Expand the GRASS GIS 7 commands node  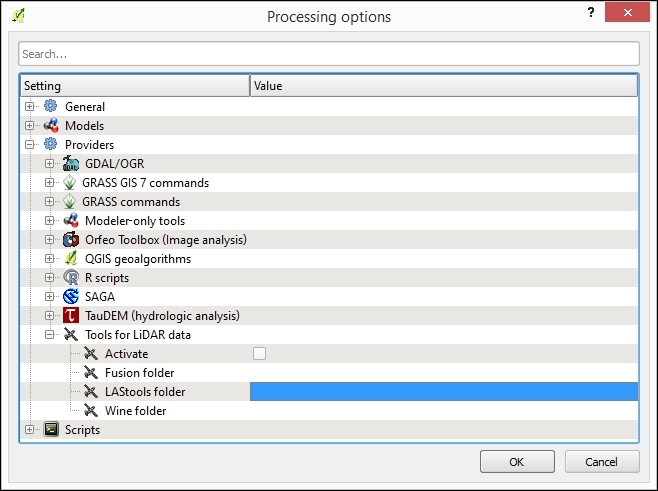50,183
